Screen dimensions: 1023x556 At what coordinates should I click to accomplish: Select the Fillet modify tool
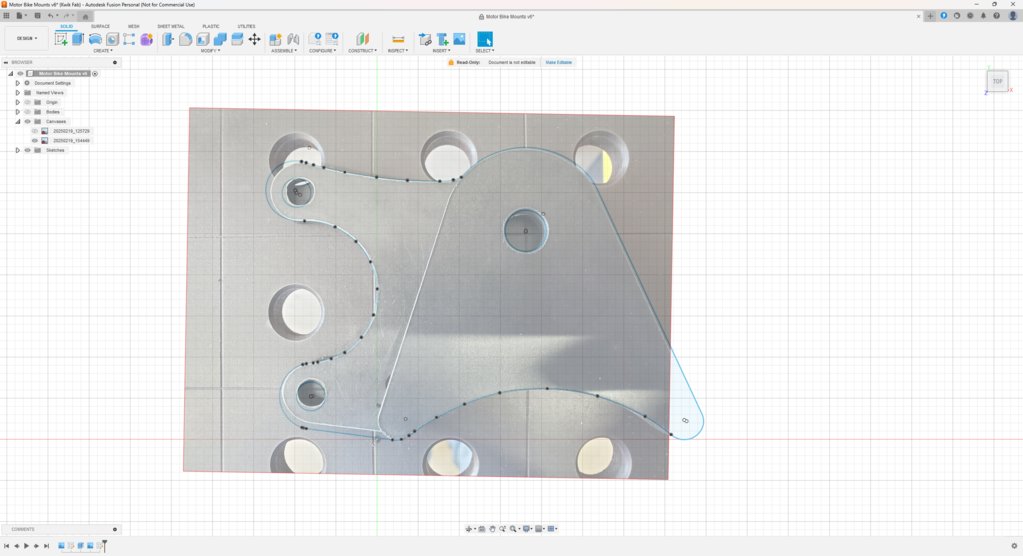pyautogui.click(x=185, y=39)
